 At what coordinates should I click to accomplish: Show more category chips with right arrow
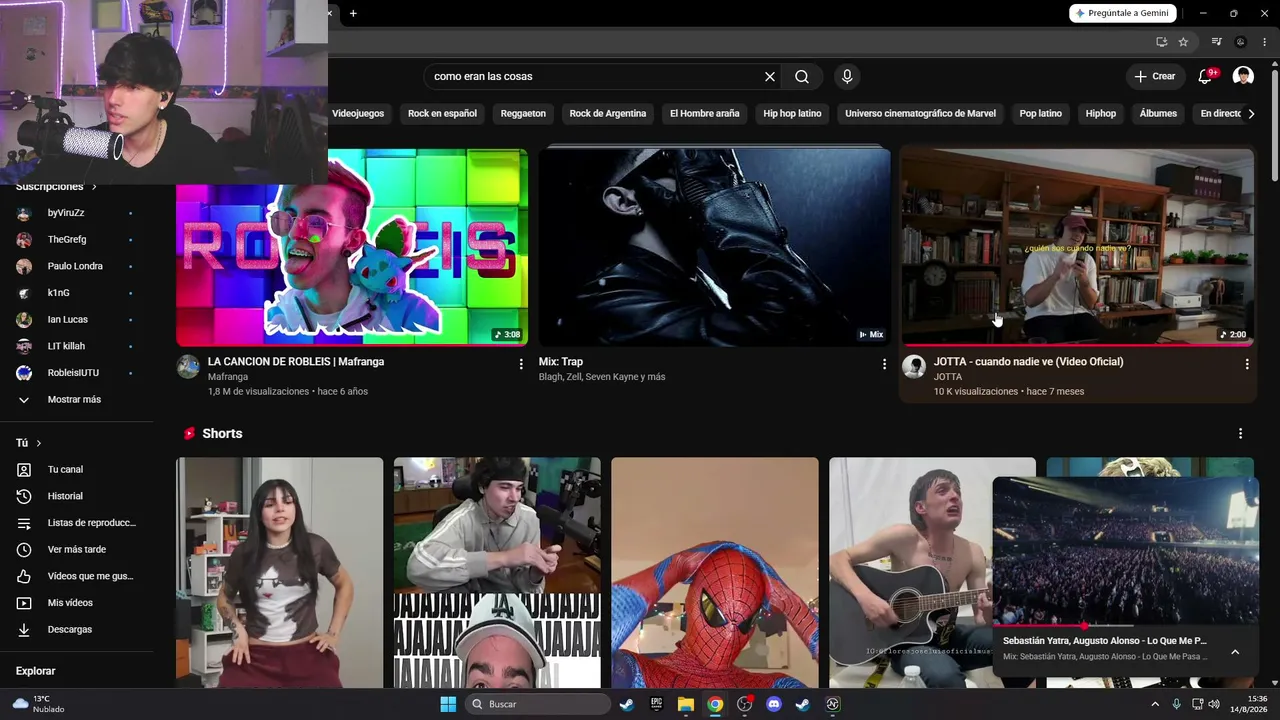pyautogui.click(x=1251, y=114)
